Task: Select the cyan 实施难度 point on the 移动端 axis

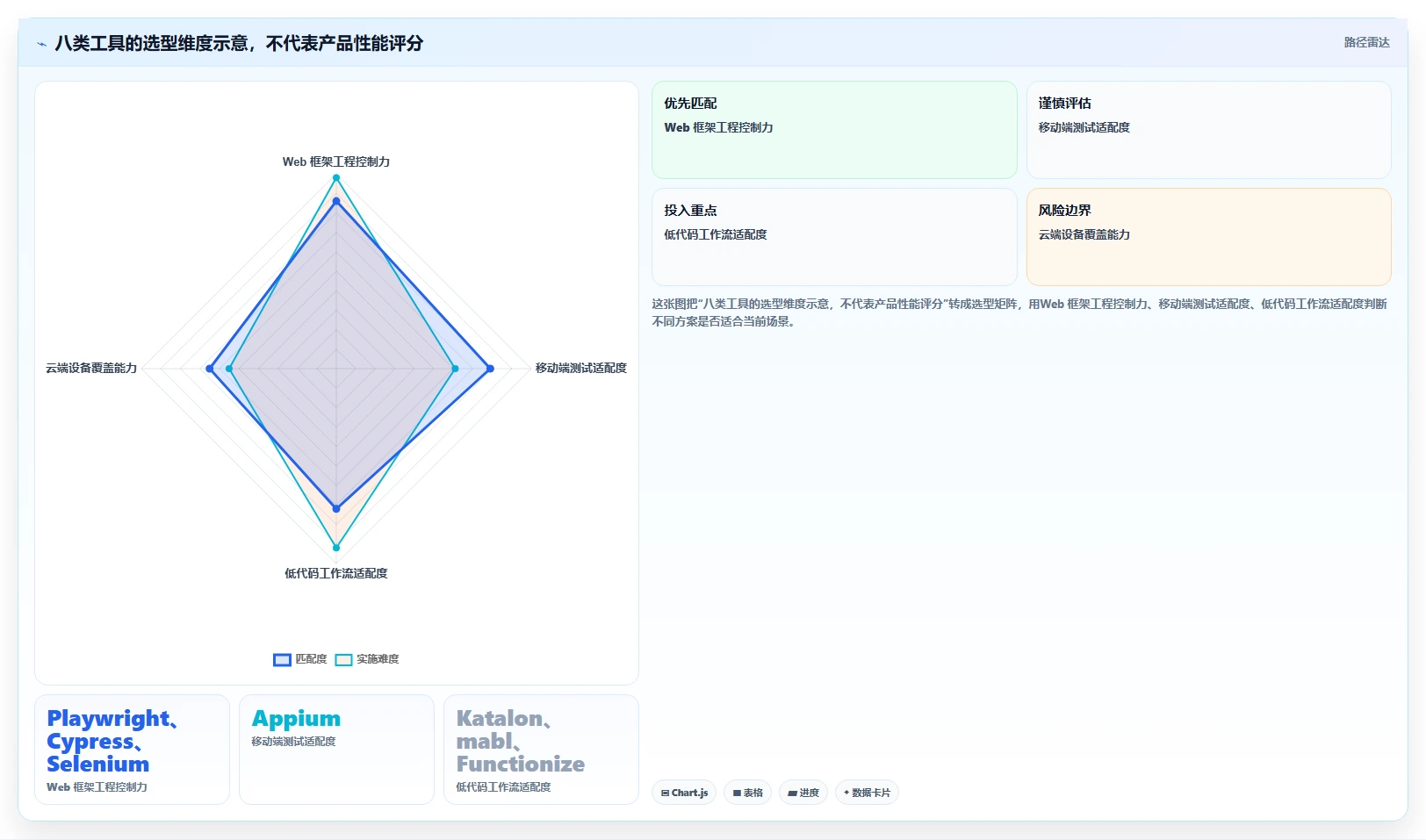Action: (455, 369)
